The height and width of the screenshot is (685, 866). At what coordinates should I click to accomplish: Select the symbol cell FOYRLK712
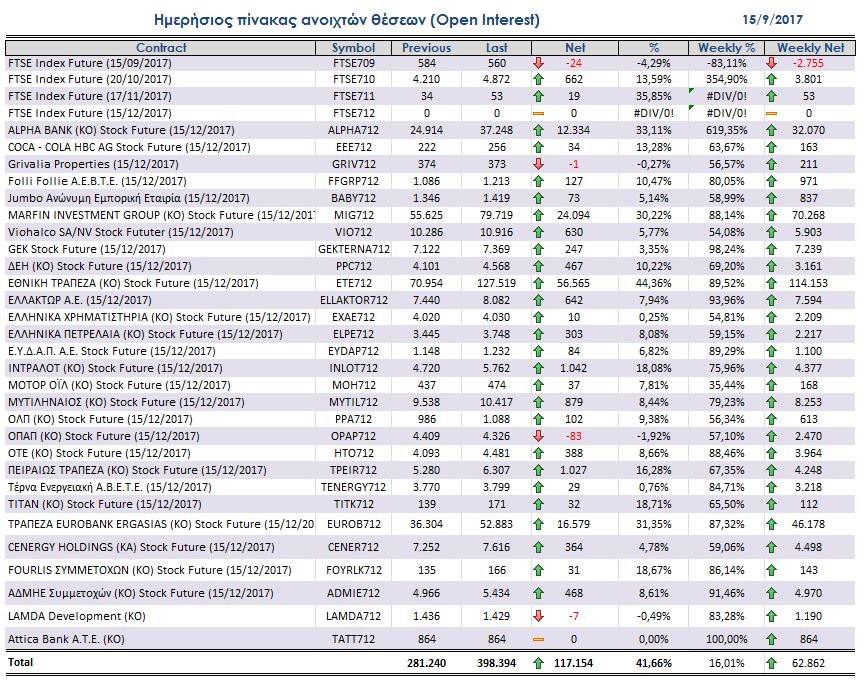click(x=353, y=570)
